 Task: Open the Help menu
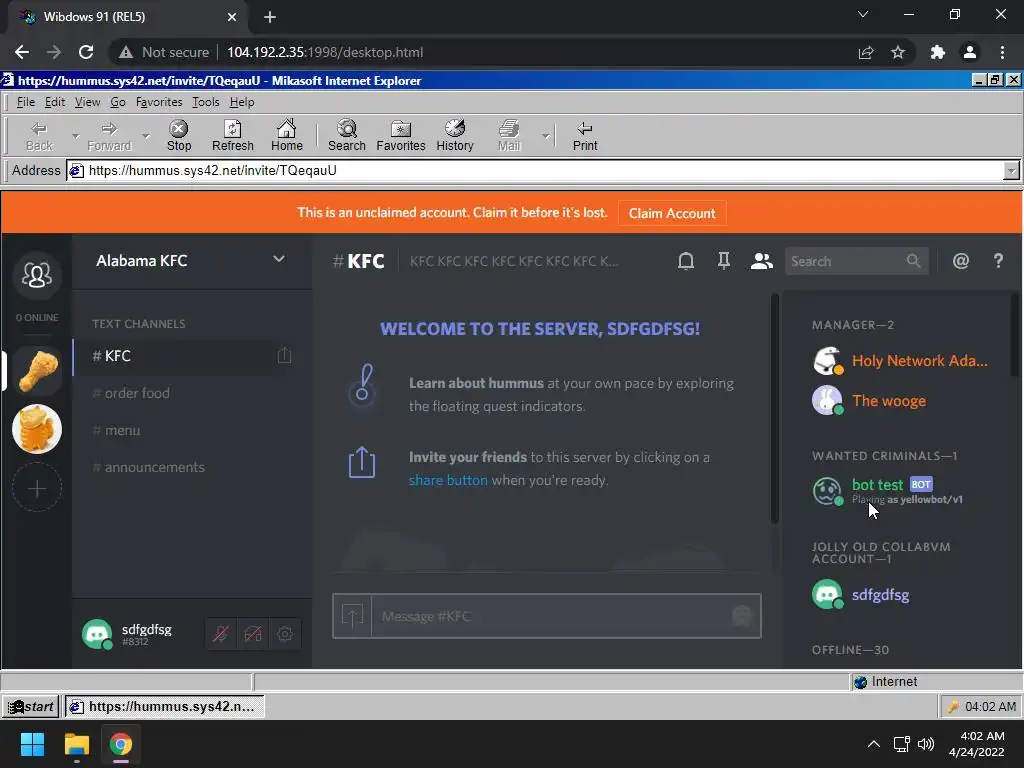click(x=242, y=102)
